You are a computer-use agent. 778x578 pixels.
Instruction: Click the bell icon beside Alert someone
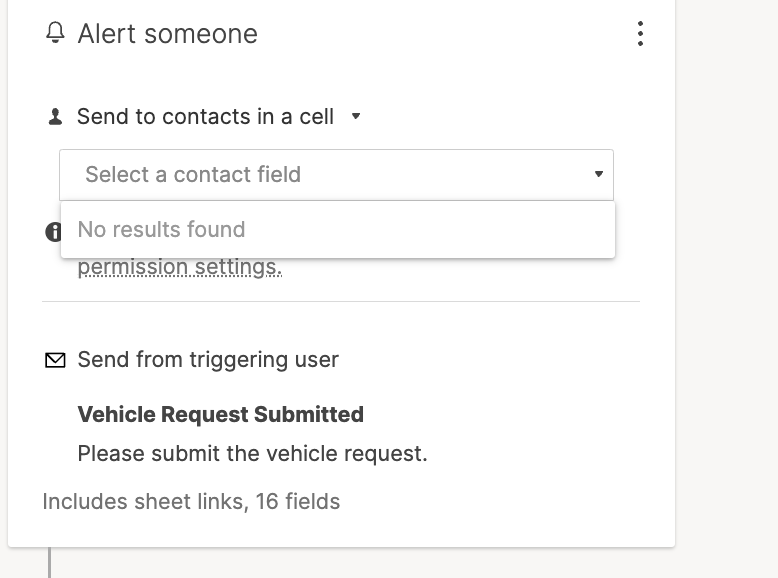coord(55,33)
